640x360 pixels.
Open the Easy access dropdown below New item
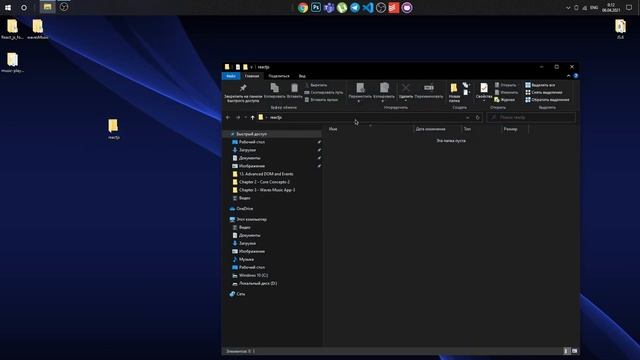point(466,93)
